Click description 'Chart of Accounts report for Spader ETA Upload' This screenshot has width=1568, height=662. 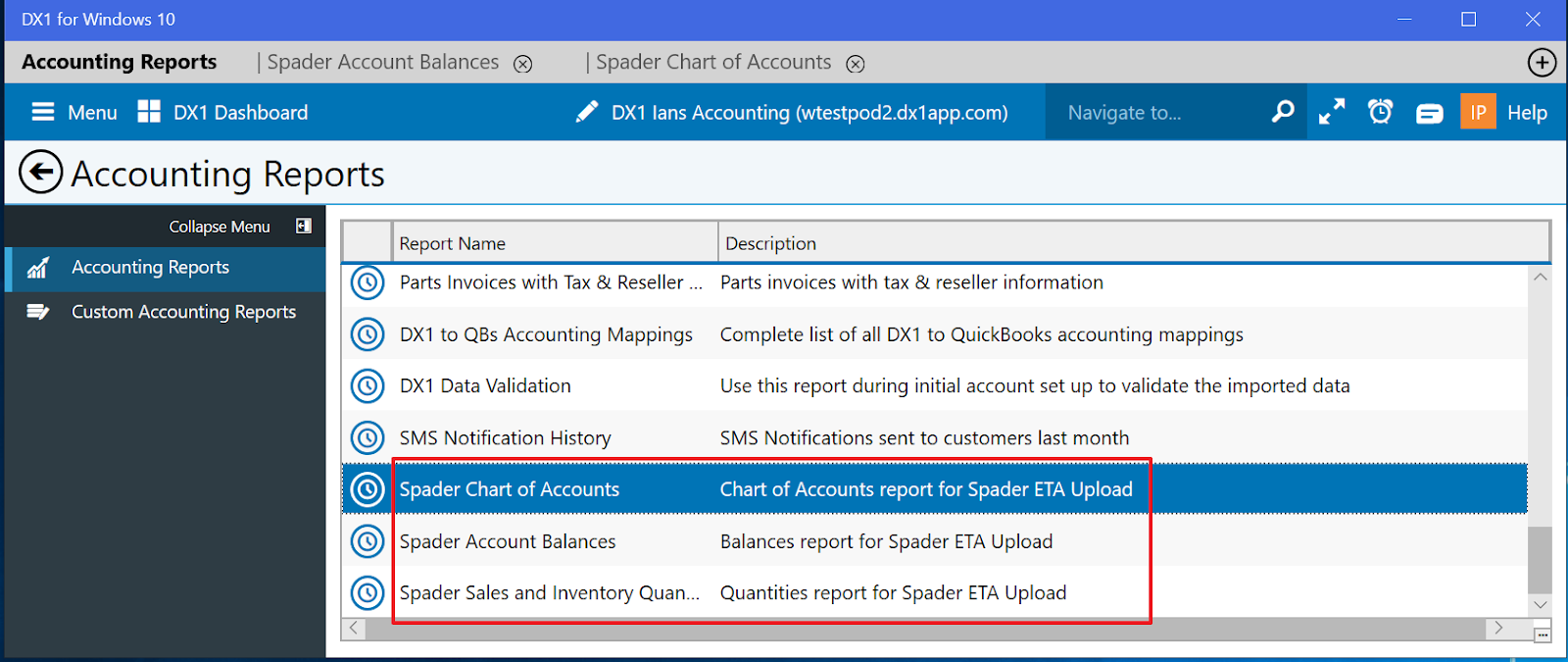point(926,489)
